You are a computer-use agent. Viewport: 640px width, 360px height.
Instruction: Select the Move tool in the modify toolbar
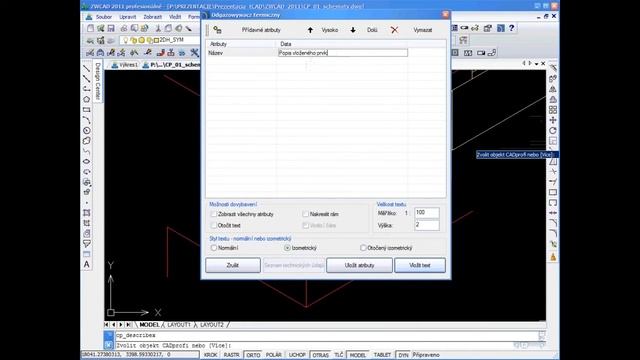tap(553, 120)
